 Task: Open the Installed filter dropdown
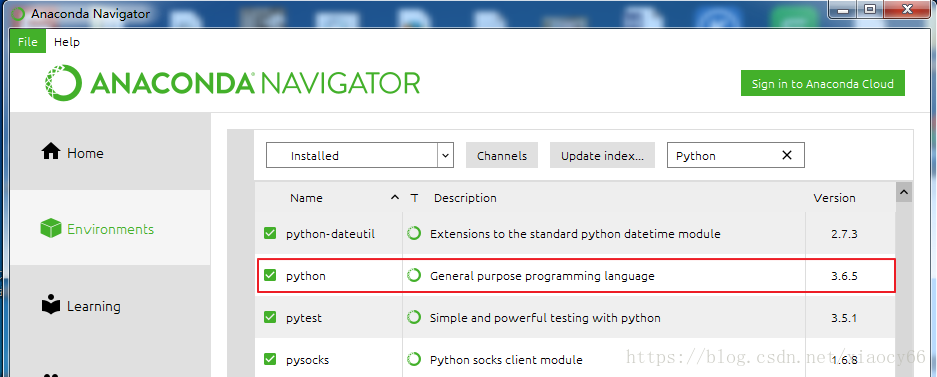360,155
